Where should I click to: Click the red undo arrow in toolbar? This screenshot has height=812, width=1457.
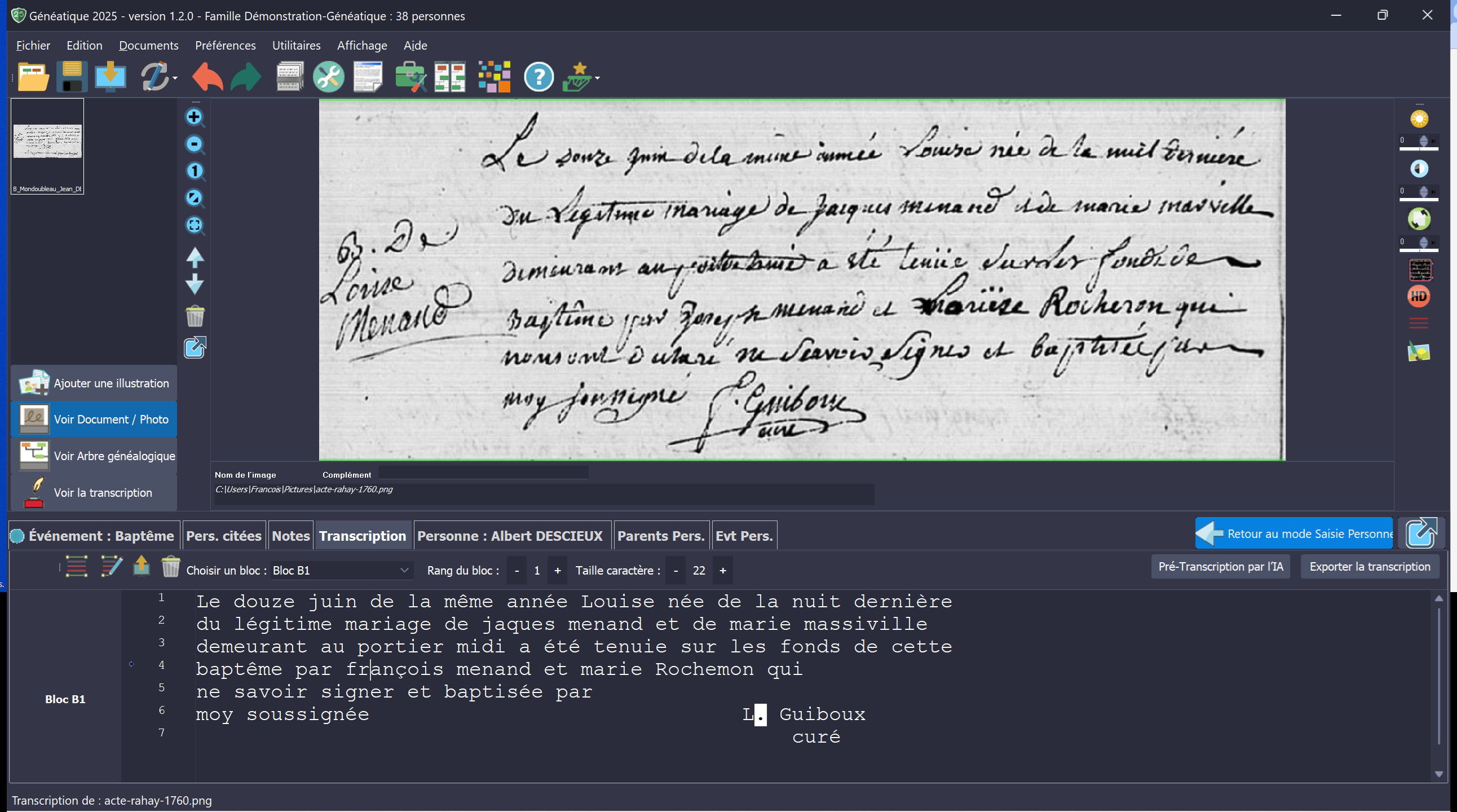[207, 77]
